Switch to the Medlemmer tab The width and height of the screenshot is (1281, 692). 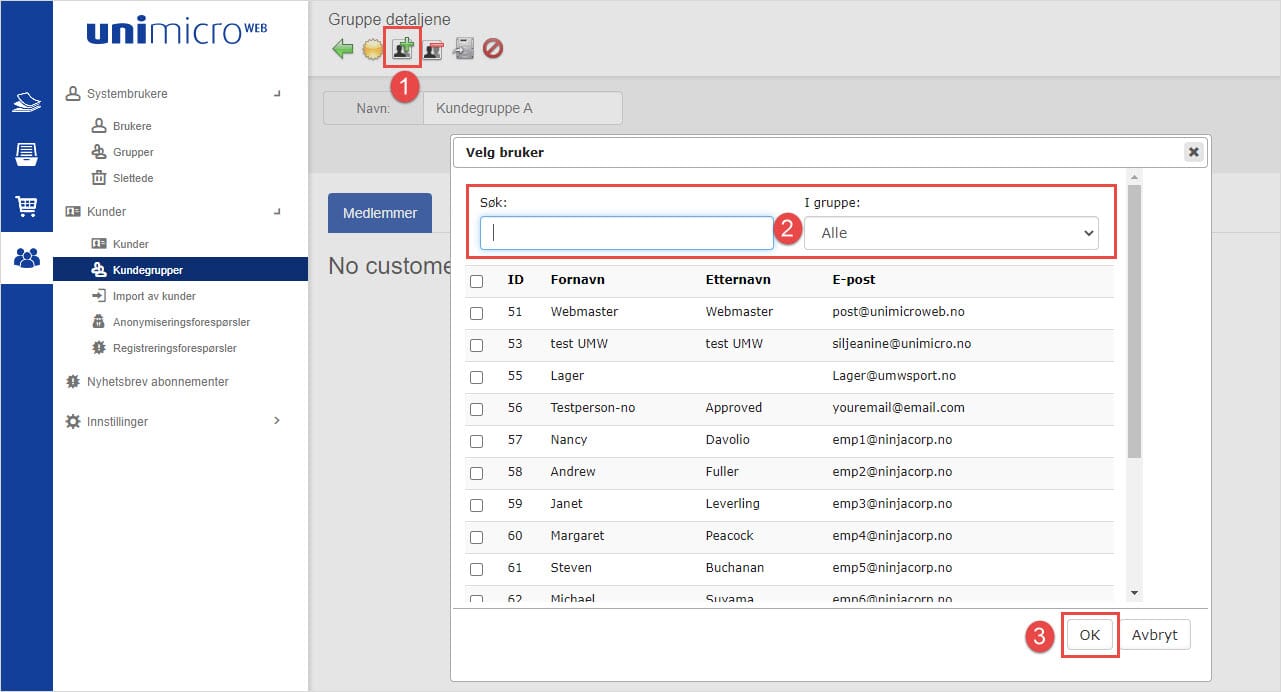pos(379,213)
